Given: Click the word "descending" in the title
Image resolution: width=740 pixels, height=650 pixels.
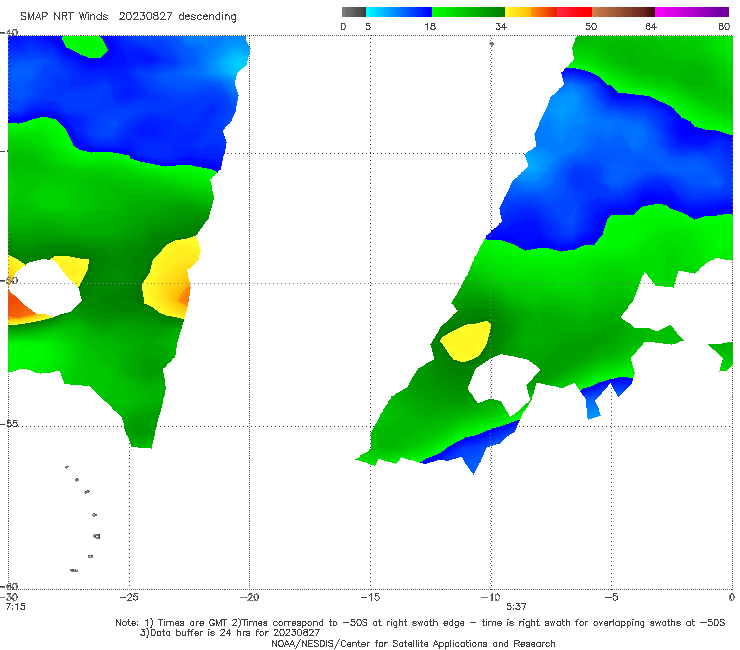Looking at the screenshot, I should tap(207, 17).
